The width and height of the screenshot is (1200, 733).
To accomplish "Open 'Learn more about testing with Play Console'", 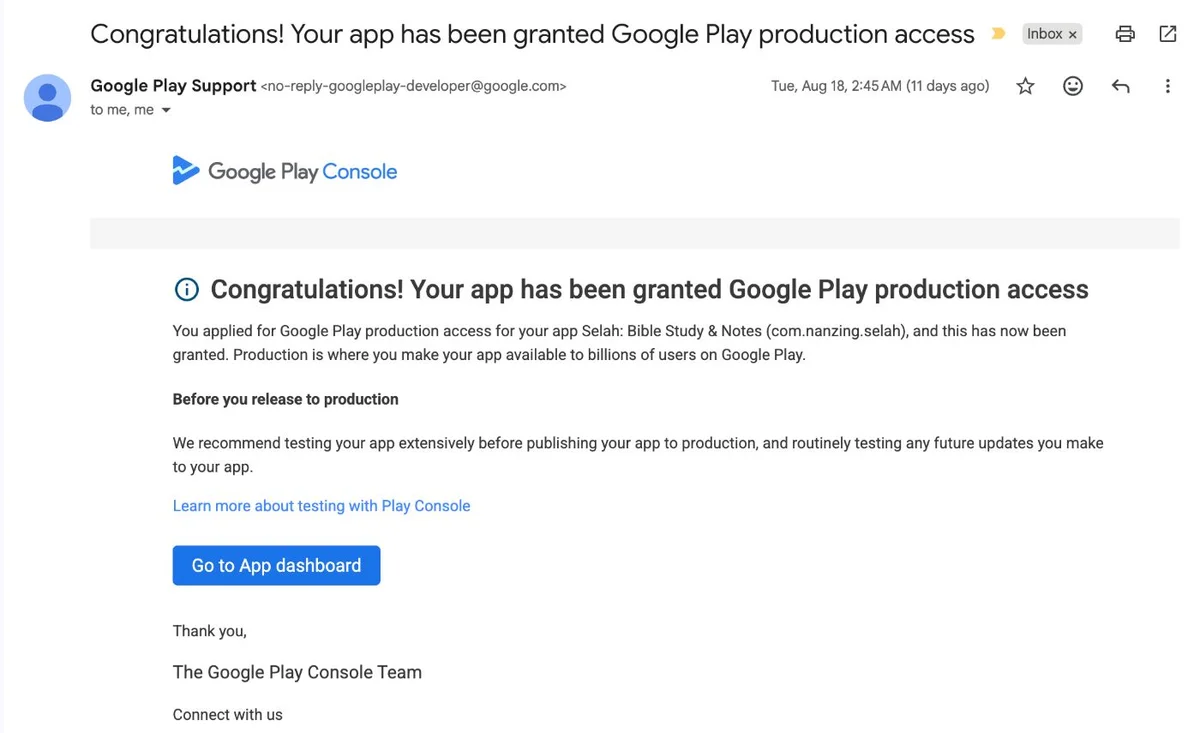I will [x=321, y=506].
